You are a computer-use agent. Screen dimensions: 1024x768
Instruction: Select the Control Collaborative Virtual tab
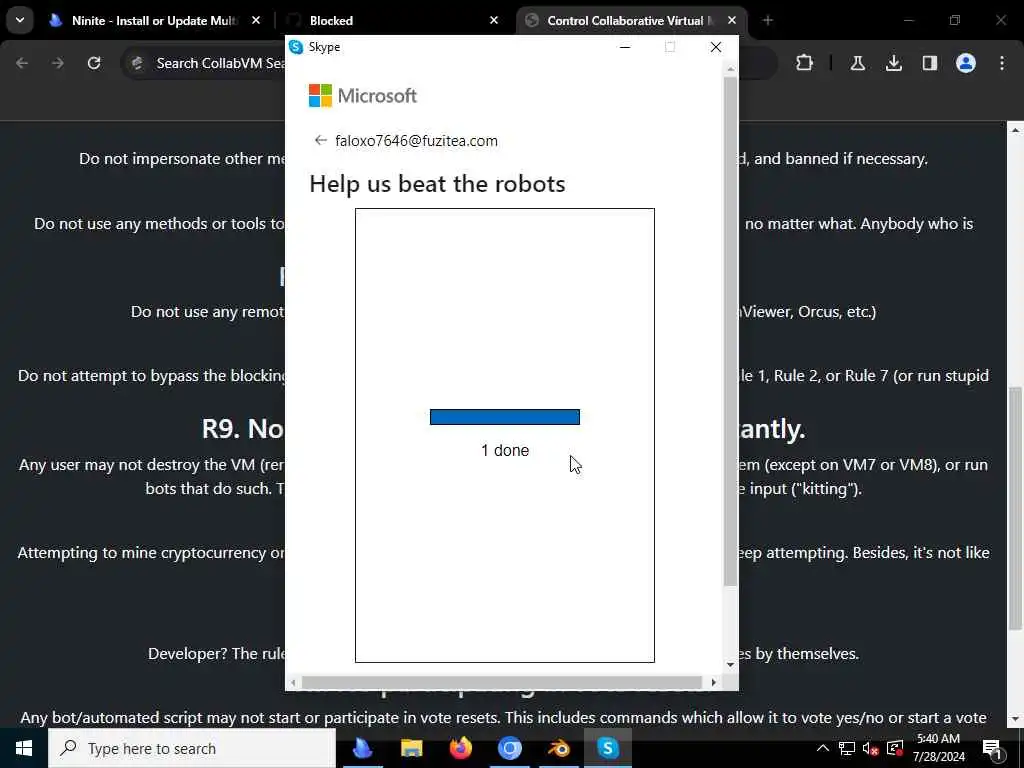point(631,21)
